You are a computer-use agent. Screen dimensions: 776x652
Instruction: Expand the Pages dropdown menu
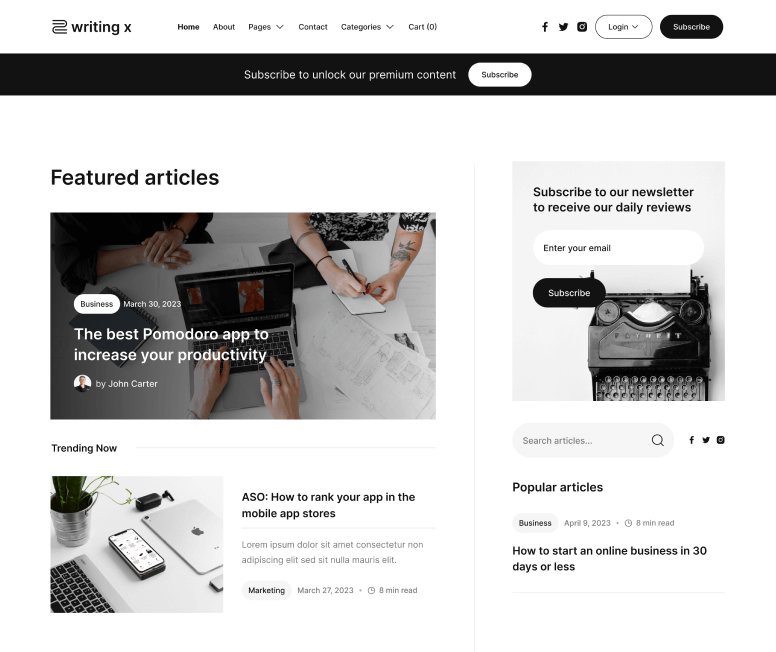pos(266,27)
